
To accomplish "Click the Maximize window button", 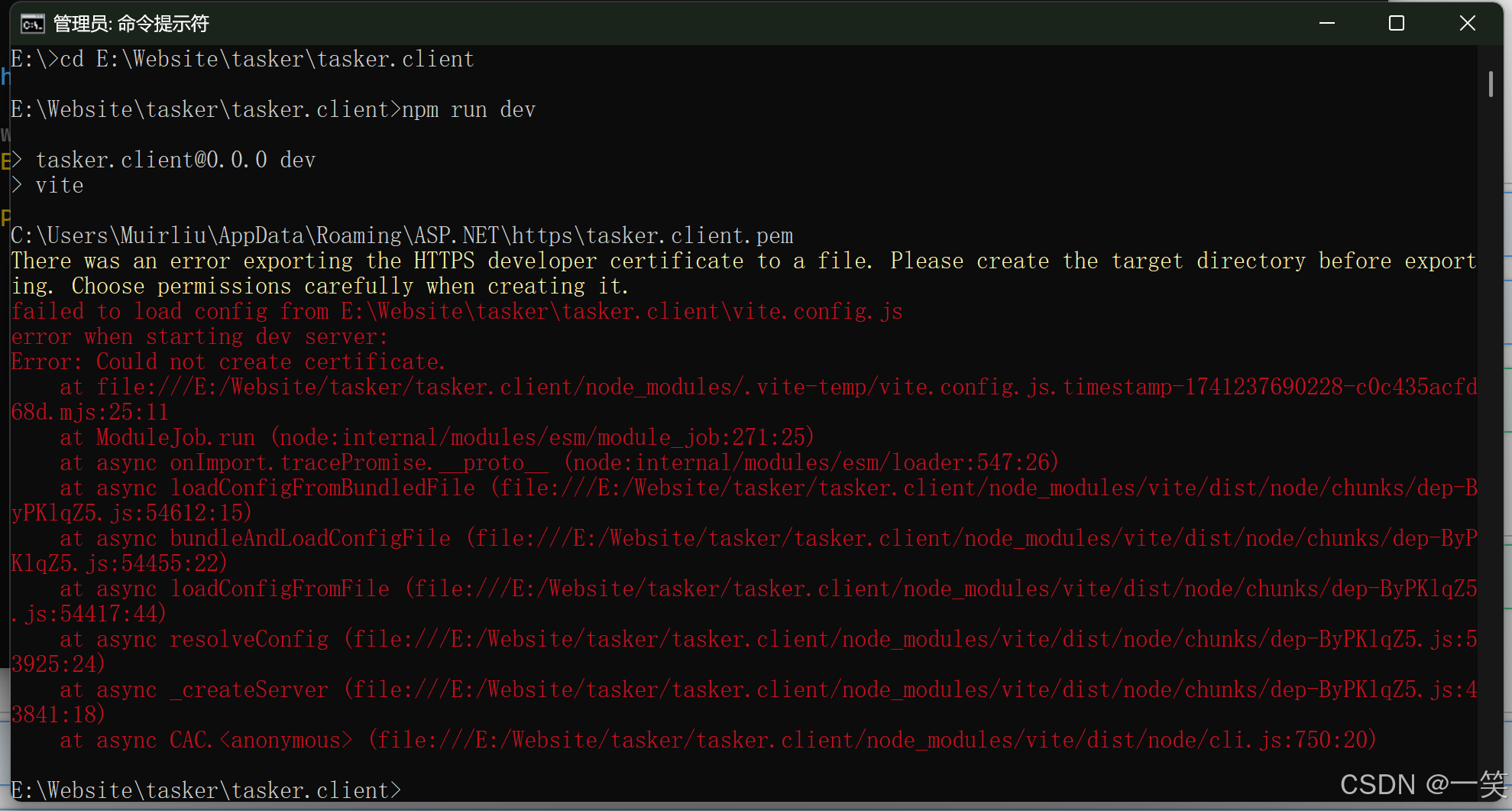I will (1397, 23).
